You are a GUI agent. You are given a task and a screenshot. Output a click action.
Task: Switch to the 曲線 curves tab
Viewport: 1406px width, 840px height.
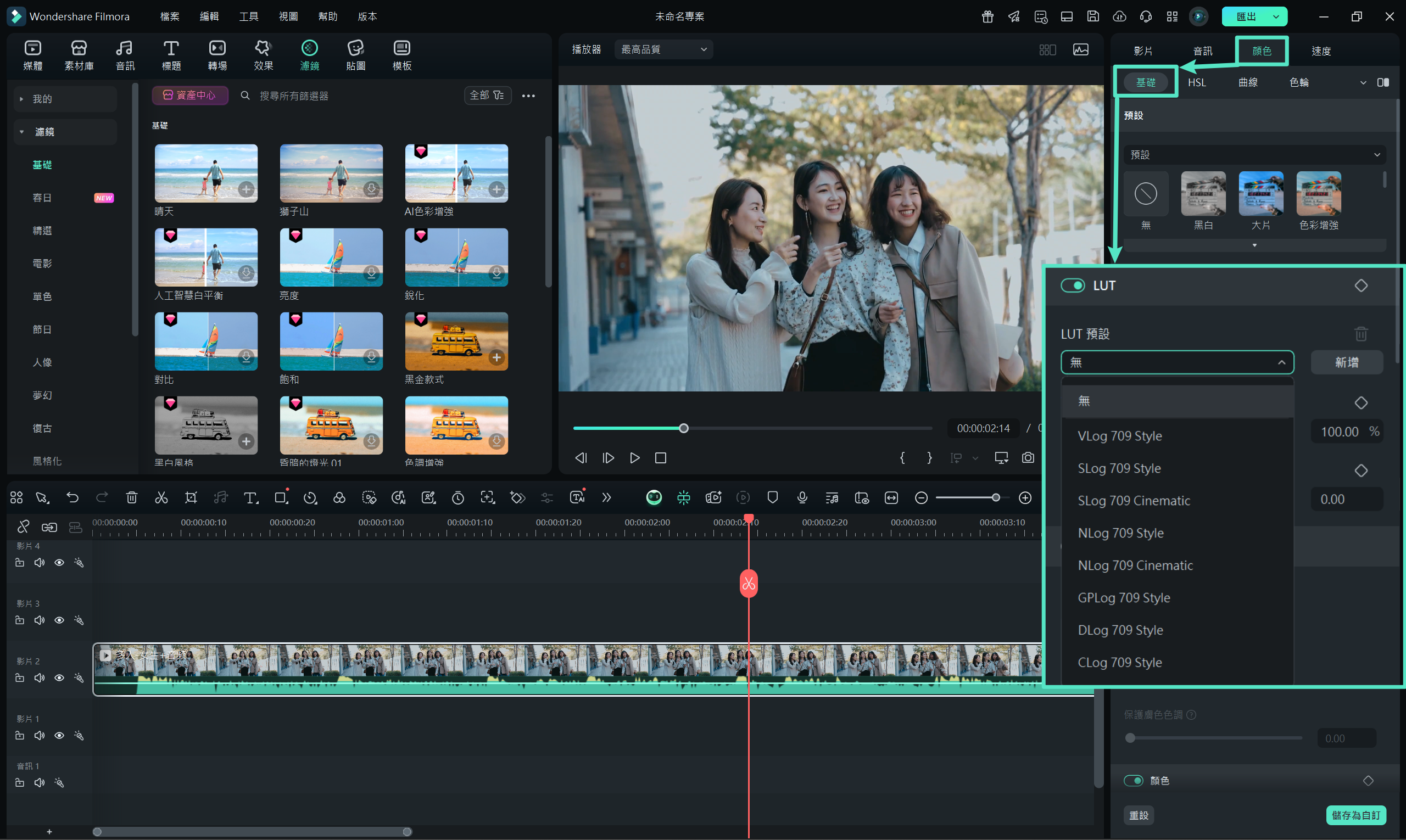tap(1247, 83)
